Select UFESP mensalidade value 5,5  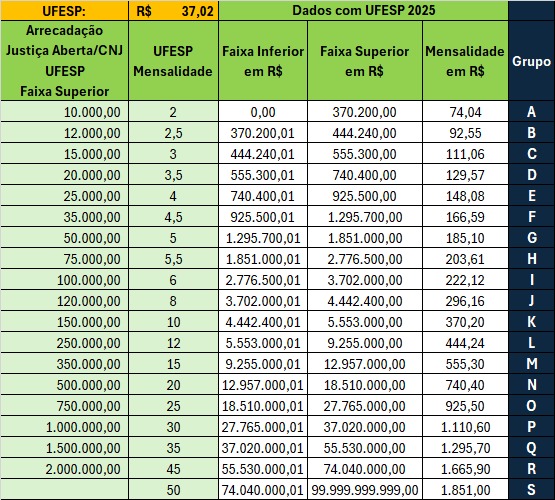coord(173,259)
